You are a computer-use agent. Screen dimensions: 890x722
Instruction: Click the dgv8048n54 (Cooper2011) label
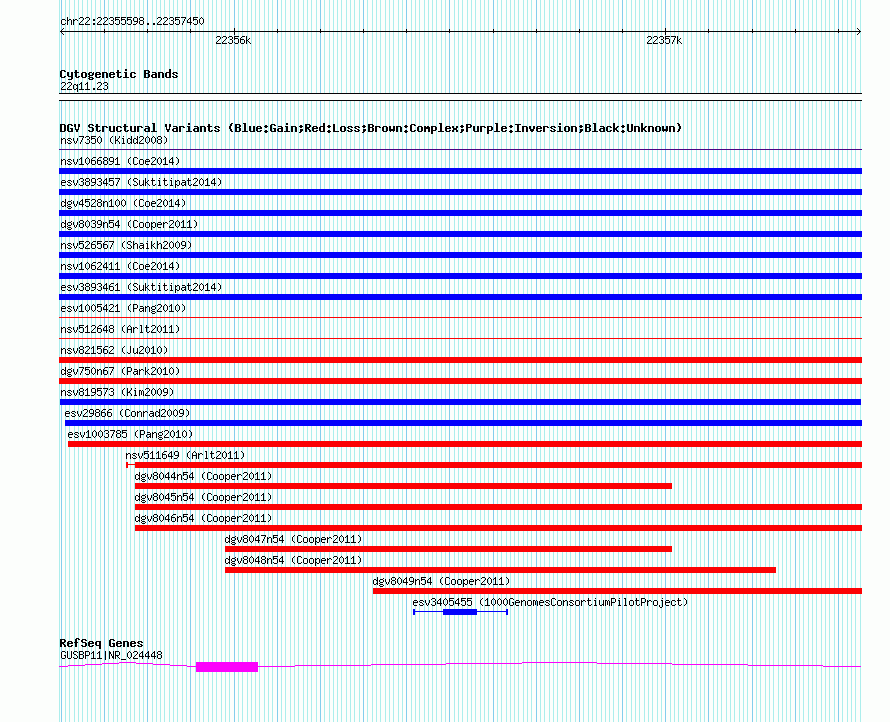(293, 560)
